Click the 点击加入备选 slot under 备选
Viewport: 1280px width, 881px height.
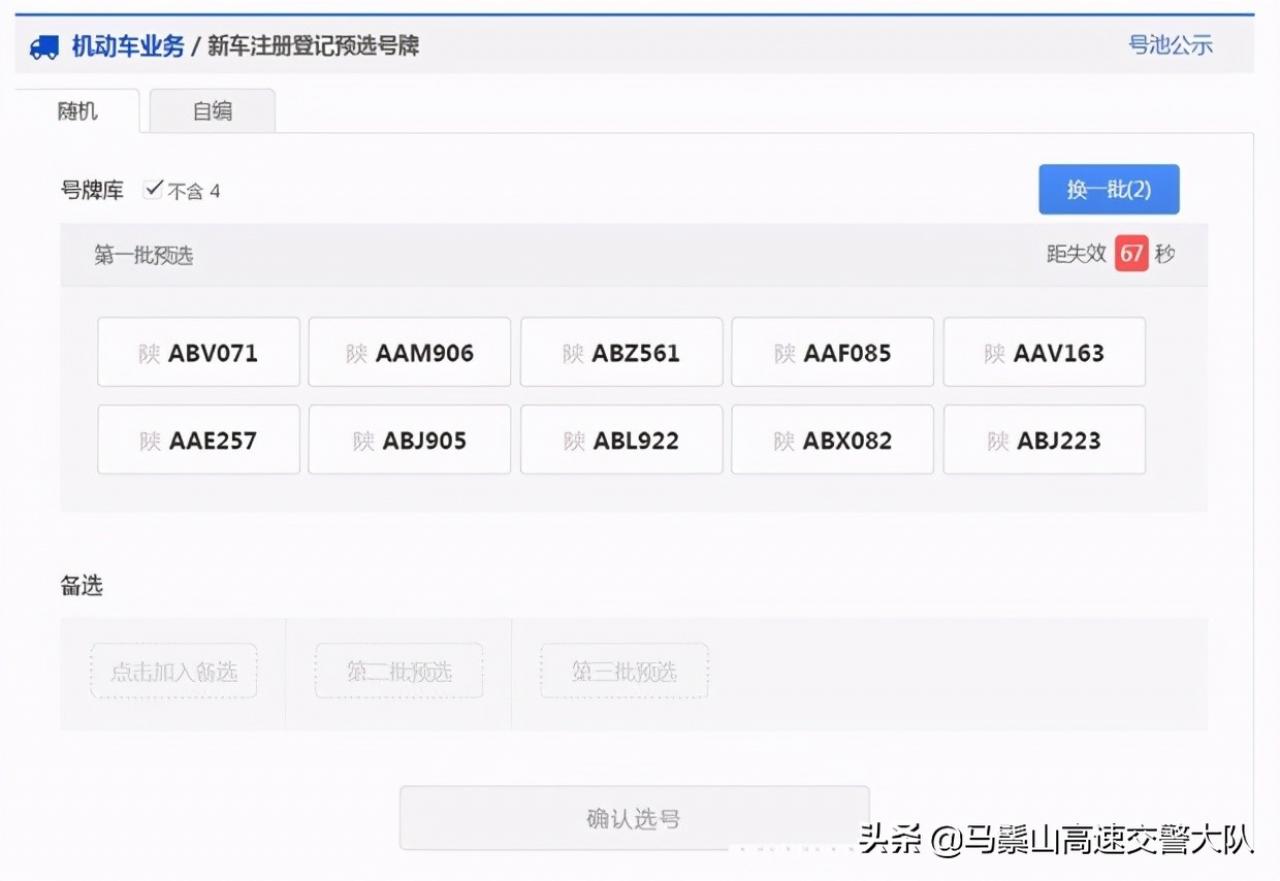pyautogui.click(x=173, y=671)
